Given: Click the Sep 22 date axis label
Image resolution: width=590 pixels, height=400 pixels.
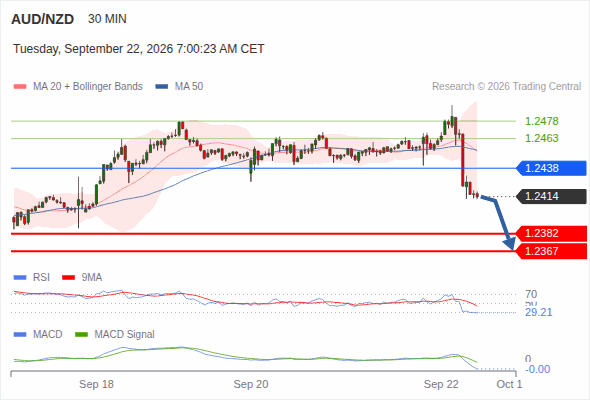Looking at the screenshot, I should pos(441,384).
